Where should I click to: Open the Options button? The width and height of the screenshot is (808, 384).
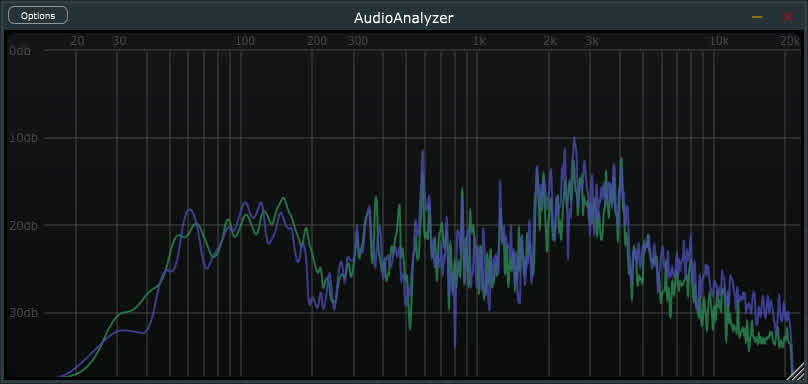pos(38,15)
